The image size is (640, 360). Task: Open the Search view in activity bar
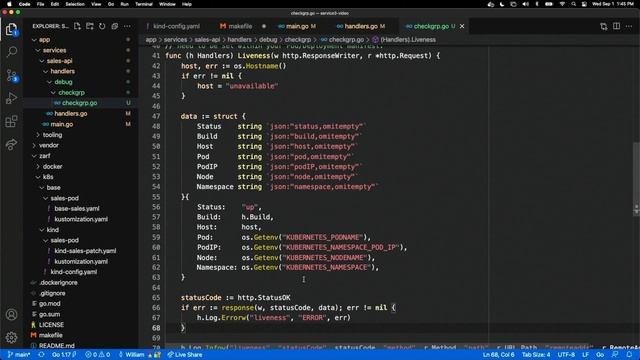[x=11, y=52]
